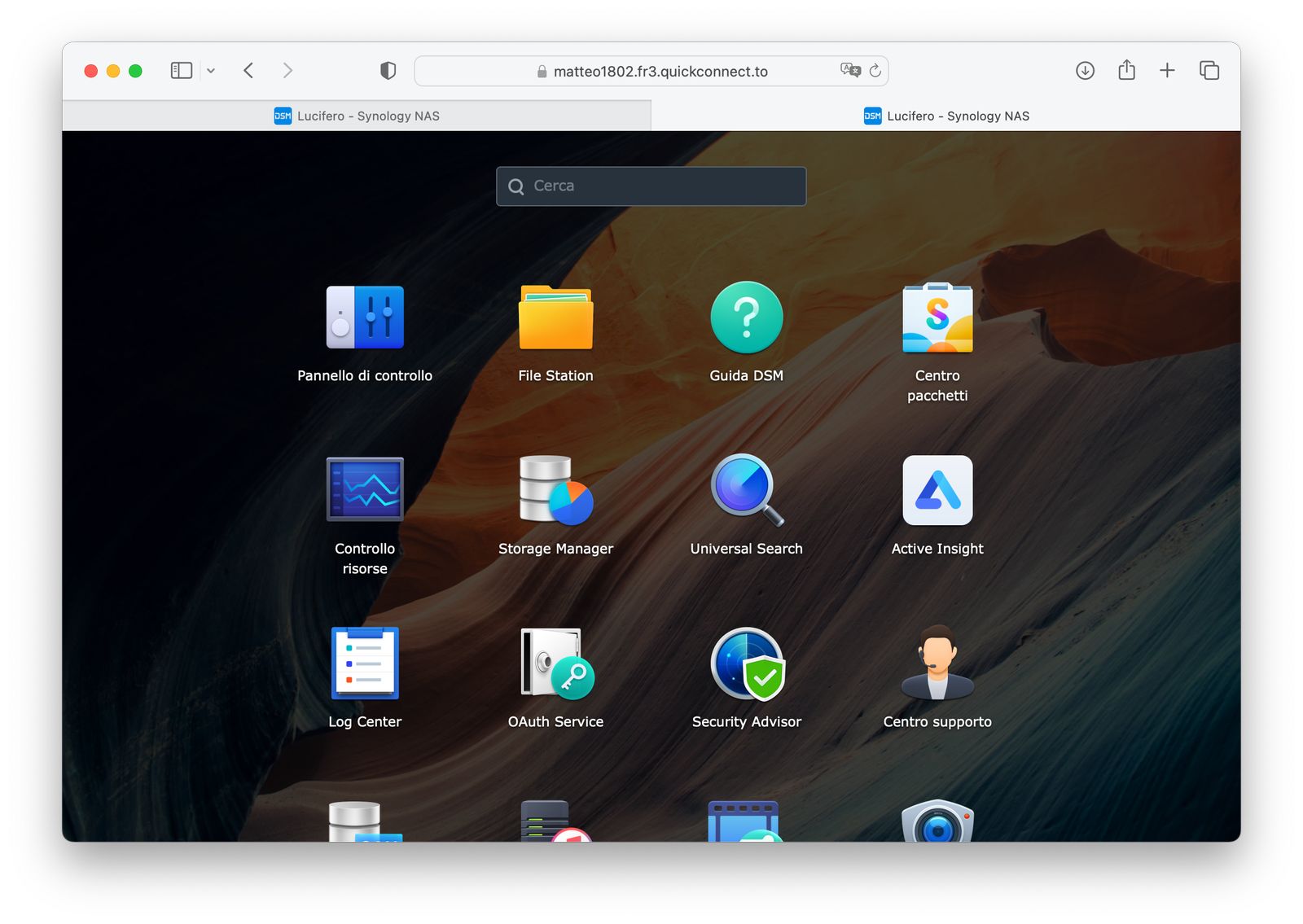The image size is (1303, 924).
Task: Open Centro pacchetti
Action: pyautogui.click(x=937, y=317)
